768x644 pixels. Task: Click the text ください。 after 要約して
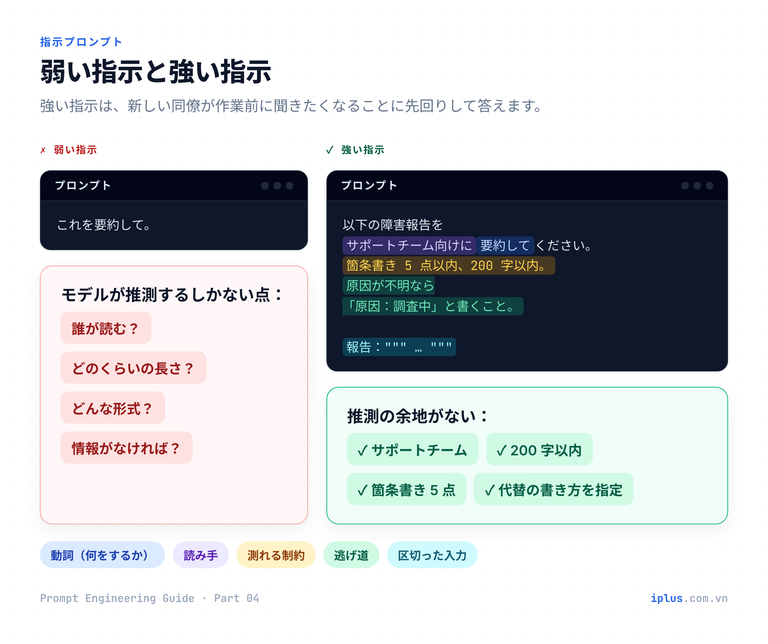point(564,245)
